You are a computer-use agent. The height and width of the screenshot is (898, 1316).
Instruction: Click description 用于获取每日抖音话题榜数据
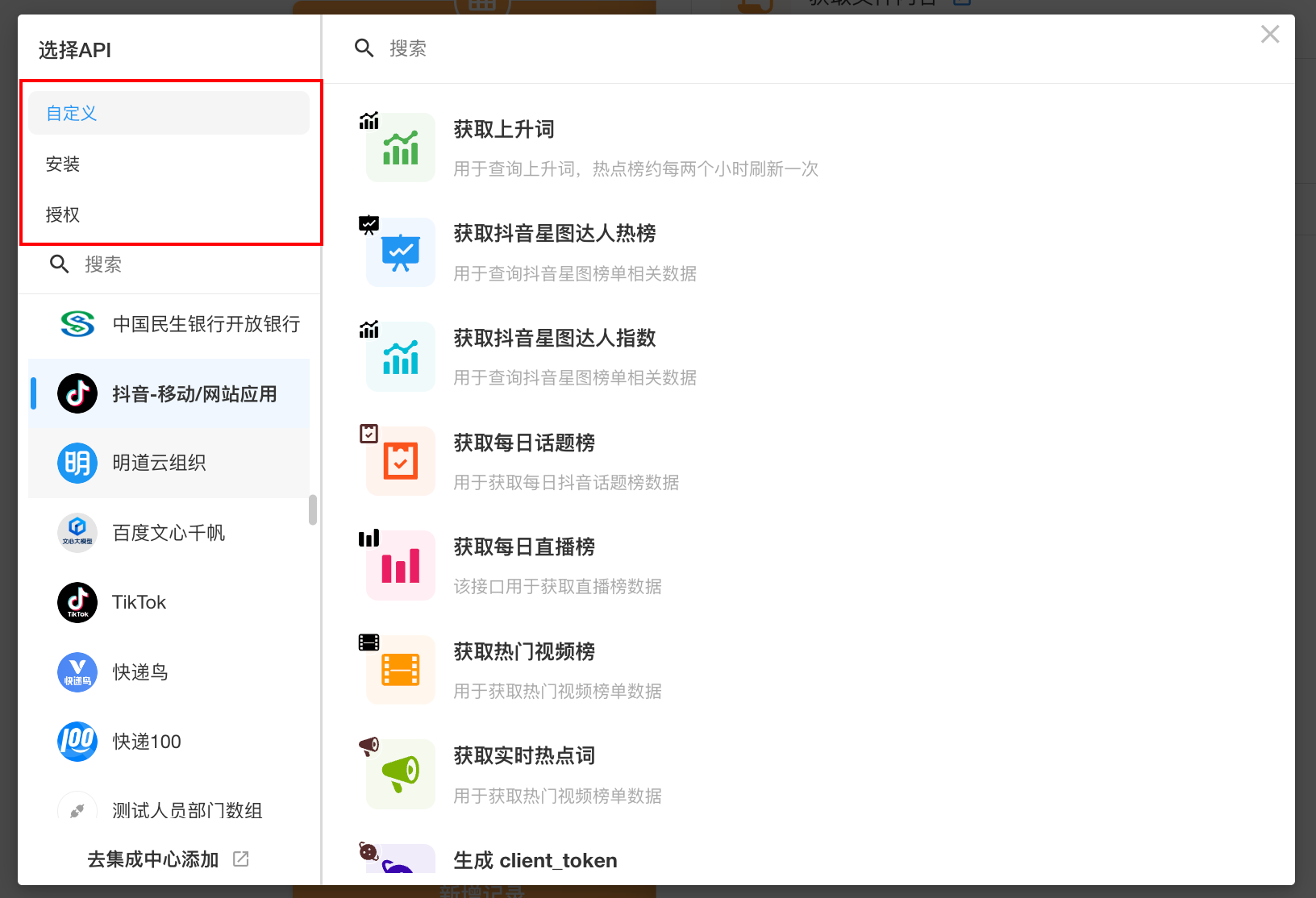tap(566, 483)
